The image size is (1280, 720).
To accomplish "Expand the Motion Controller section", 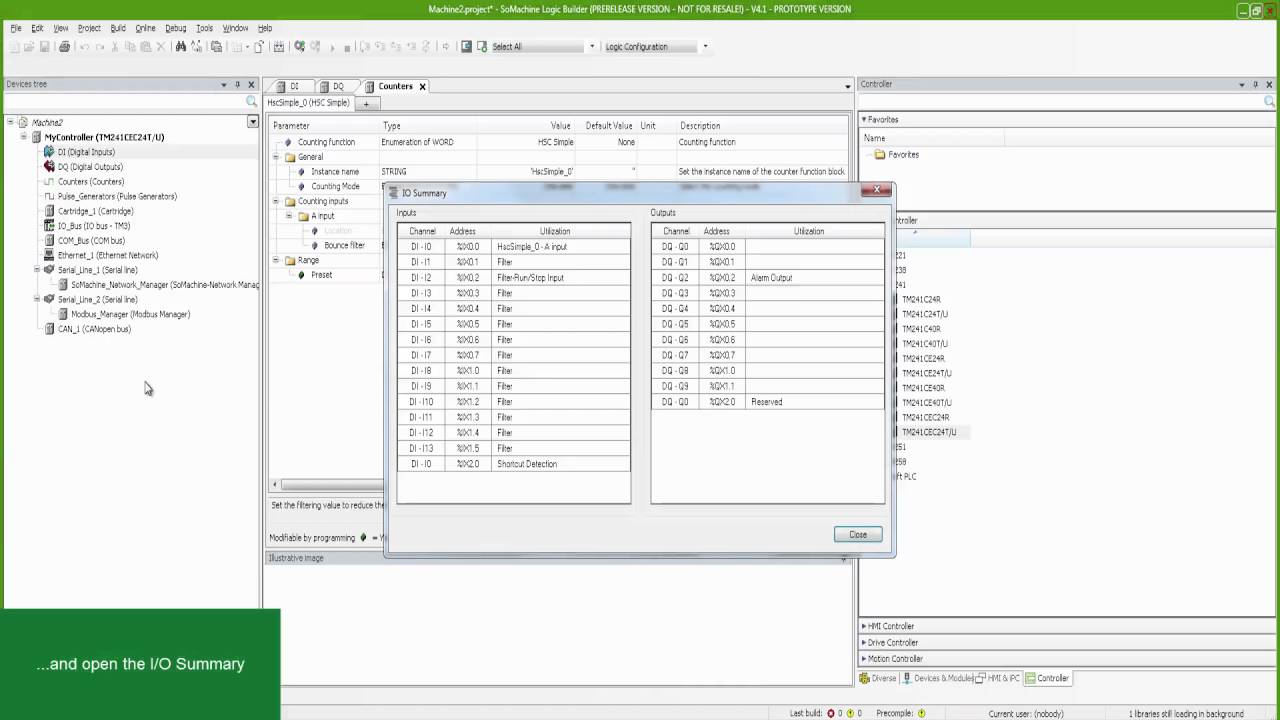I will click(864, 659).
